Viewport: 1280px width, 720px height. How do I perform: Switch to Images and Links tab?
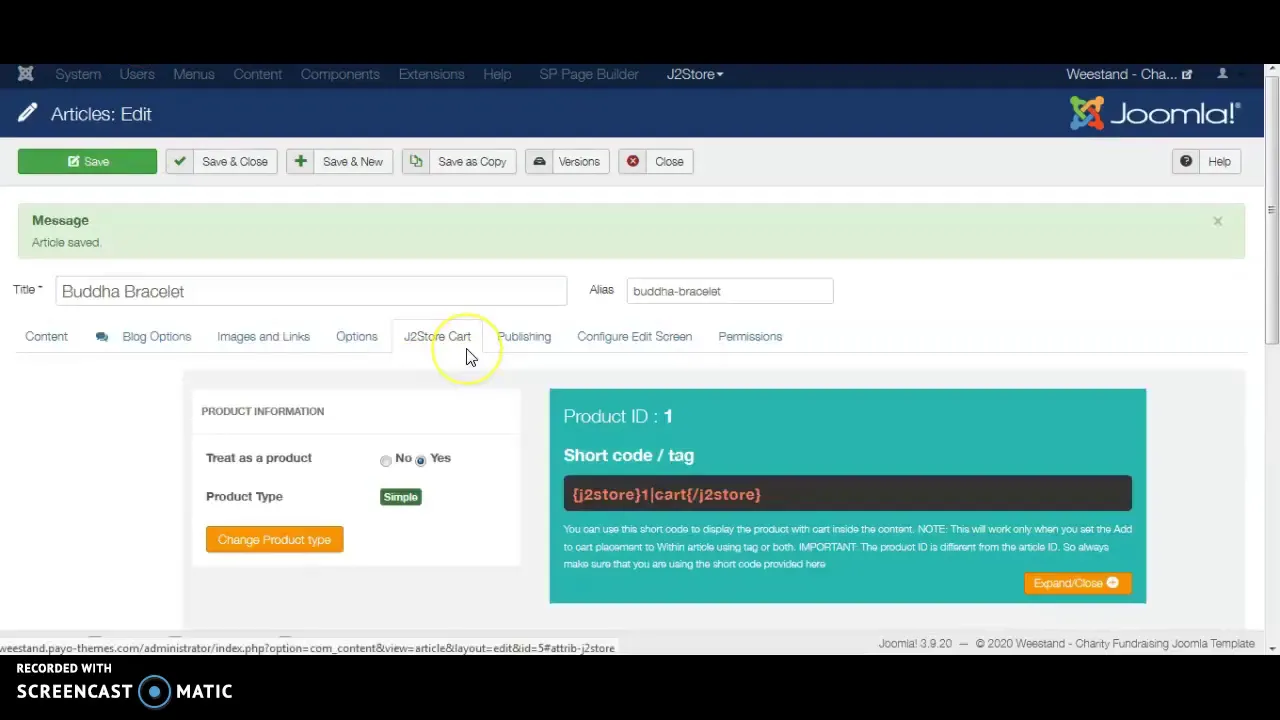(x=263, y=337)
